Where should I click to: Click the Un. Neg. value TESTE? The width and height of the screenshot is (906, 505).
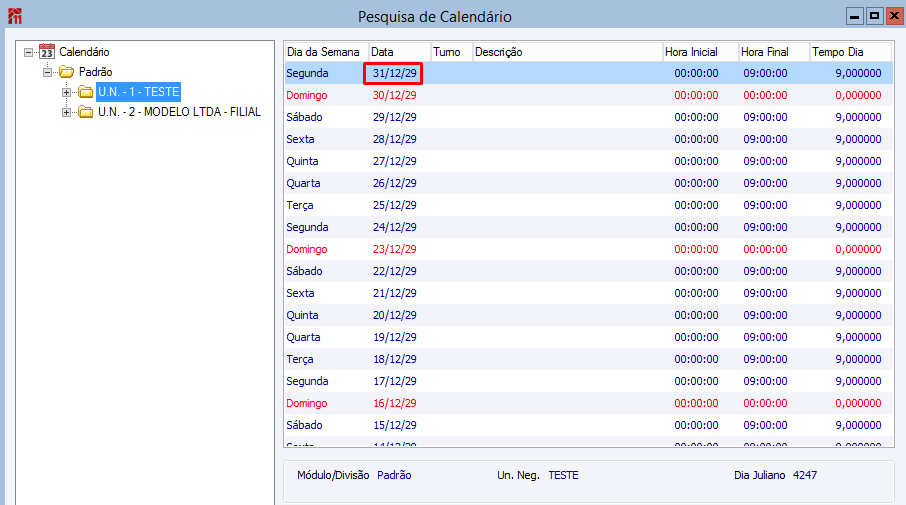[563, 475]
